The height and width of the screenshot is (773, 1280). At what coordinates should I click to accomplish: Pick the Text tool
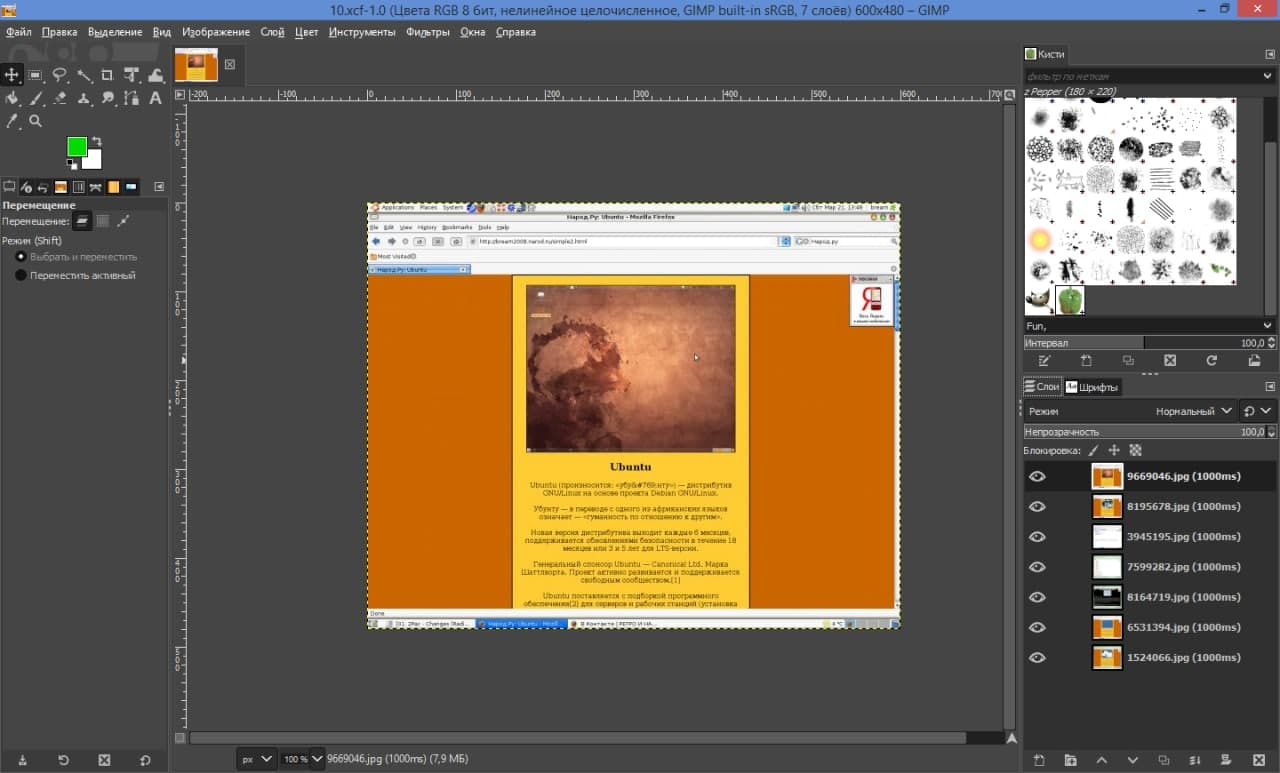coord(155,98)
